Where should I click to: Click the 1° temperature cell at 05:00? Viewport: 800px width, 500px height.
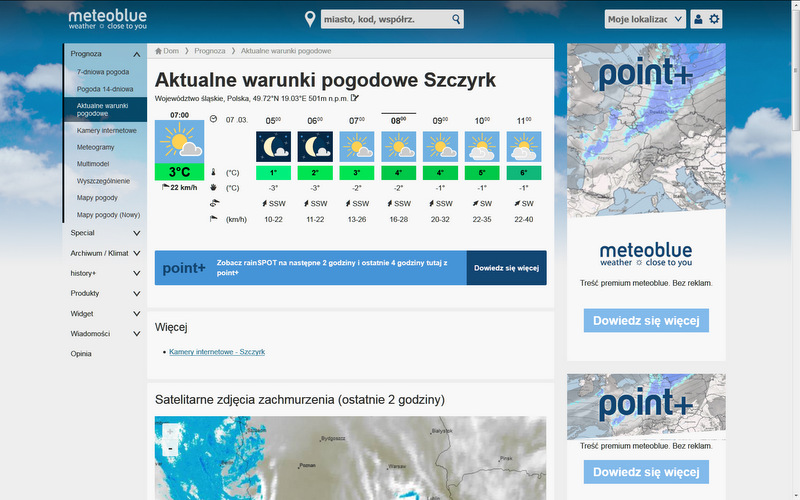click(273, 173)
